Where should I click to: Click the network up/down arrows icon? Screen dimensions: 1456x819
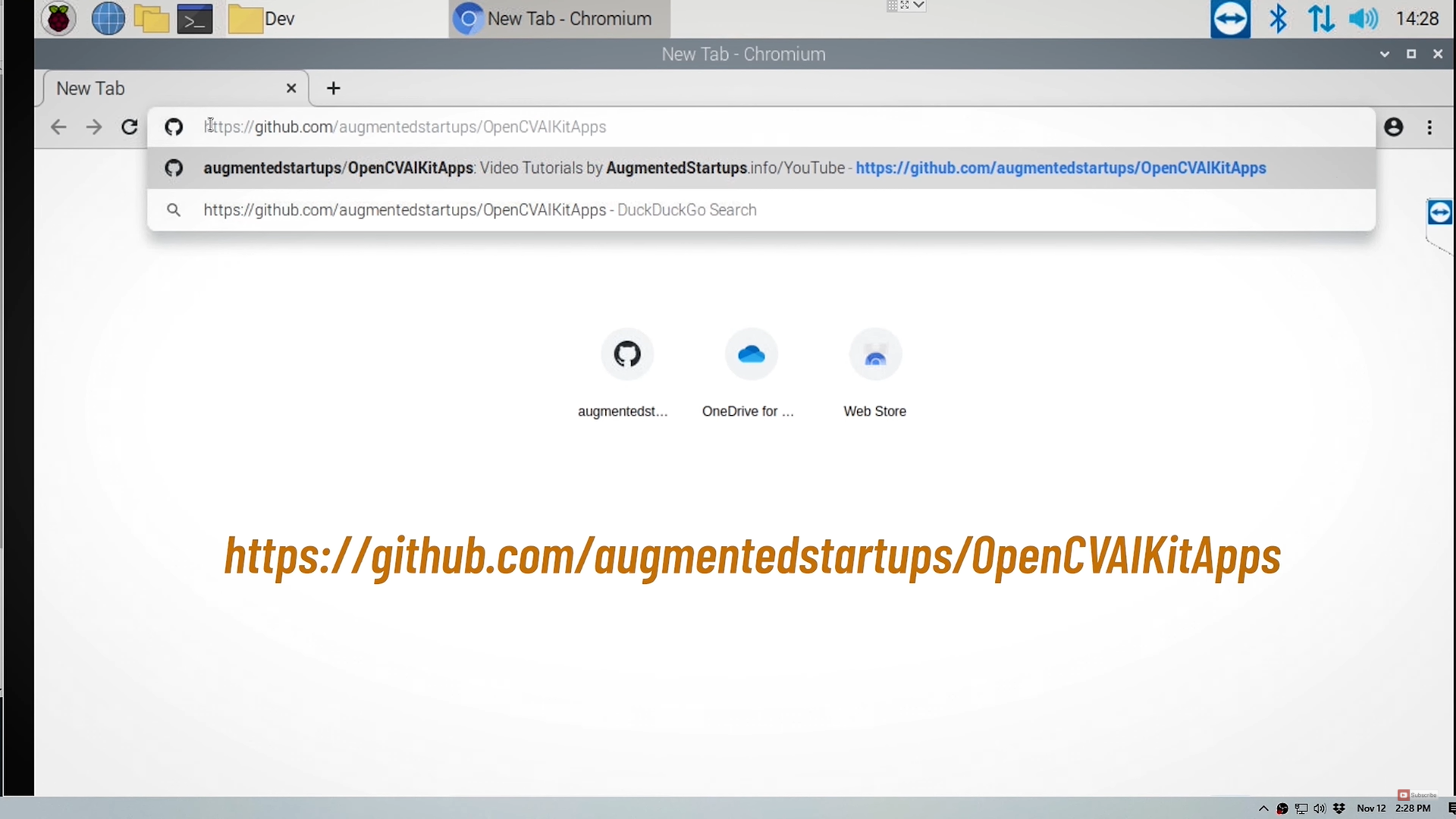(x=1320, y=18)
